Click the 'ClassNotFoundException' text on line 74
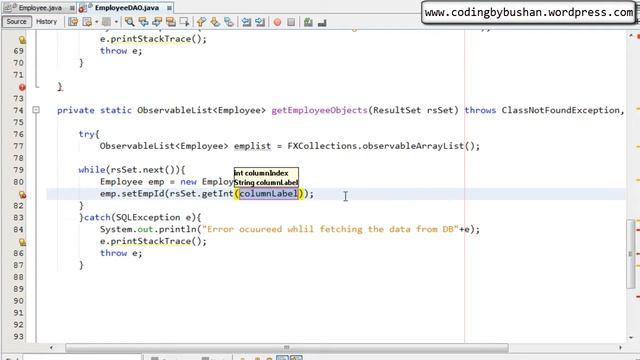Image resolution: width=640 pixels, height=360 pixels. click(561, 110)
